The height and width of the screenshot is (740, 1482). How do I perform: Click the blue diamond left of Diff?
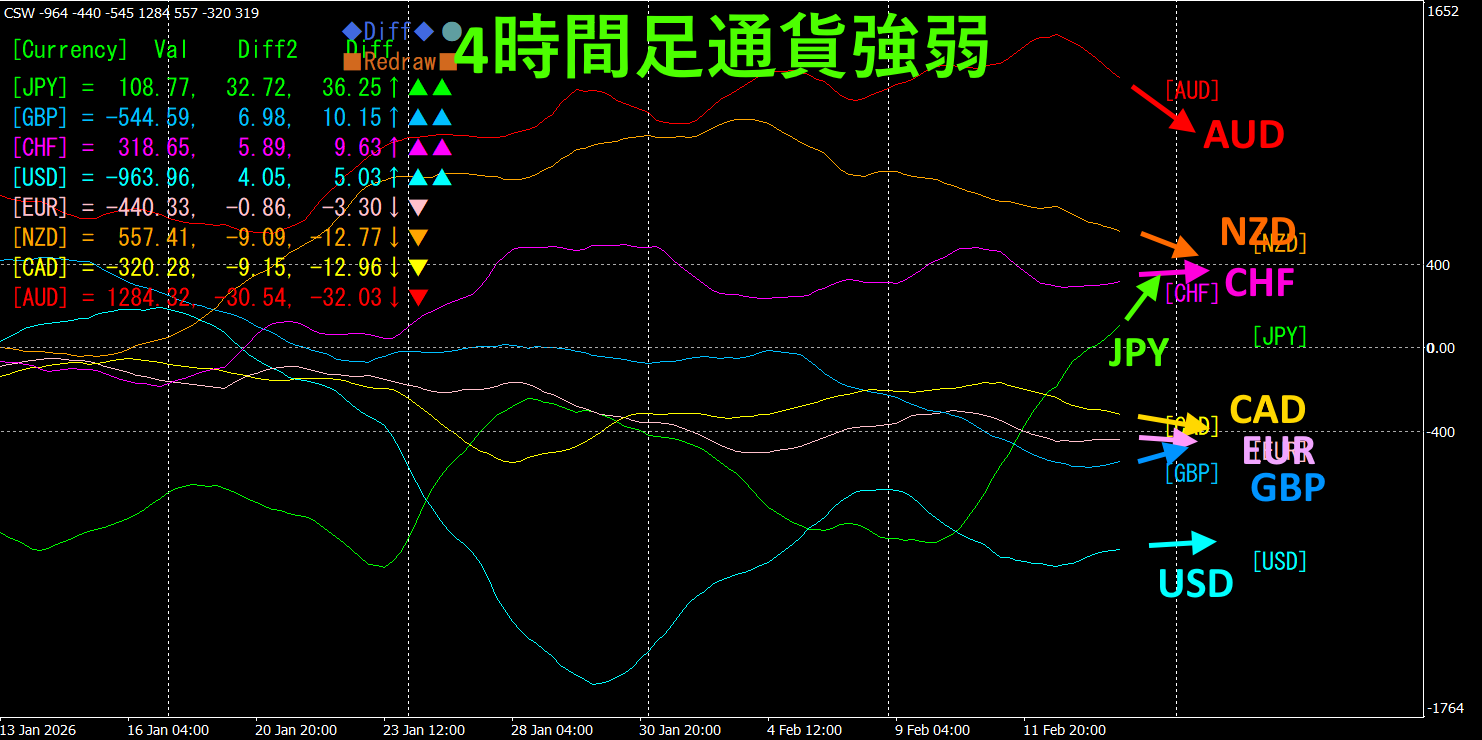click(x=352, y=31)
